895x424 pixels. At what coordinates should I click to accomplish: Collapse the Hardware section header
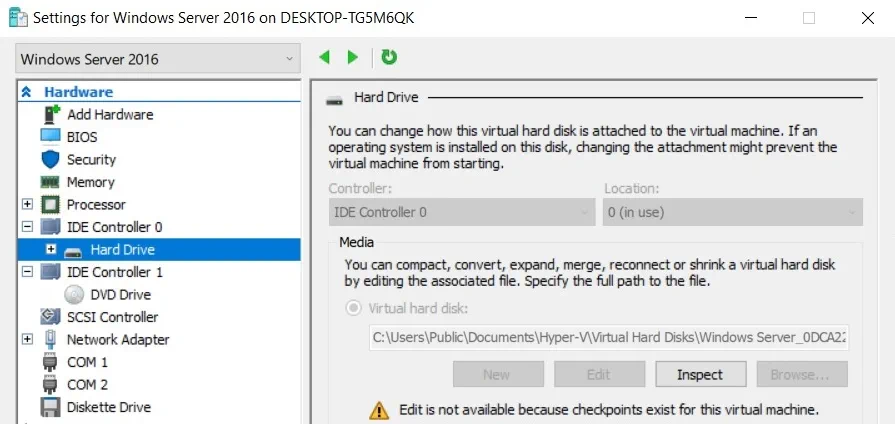point(26,92)
